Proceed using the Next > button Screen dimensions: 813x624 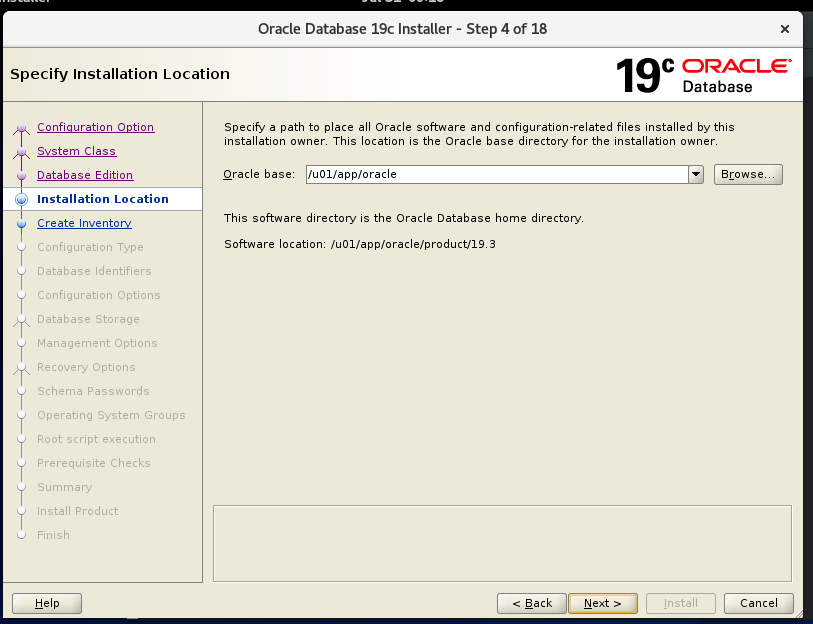click(602, 603)
